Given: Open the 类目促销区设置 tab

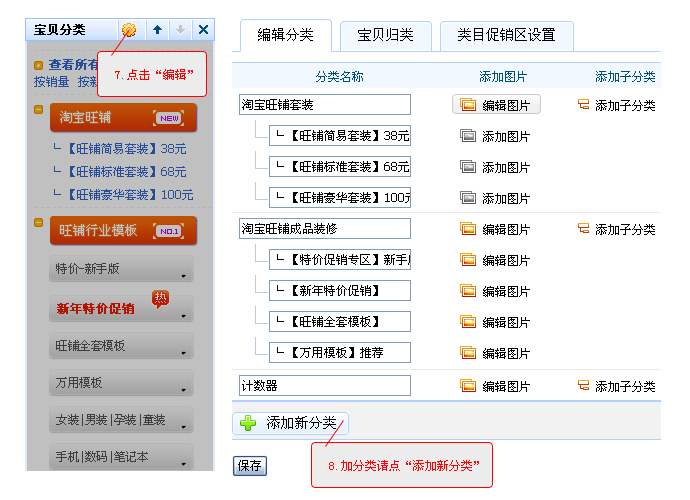Looking at the screenshot, I should [x=506, y=35].
